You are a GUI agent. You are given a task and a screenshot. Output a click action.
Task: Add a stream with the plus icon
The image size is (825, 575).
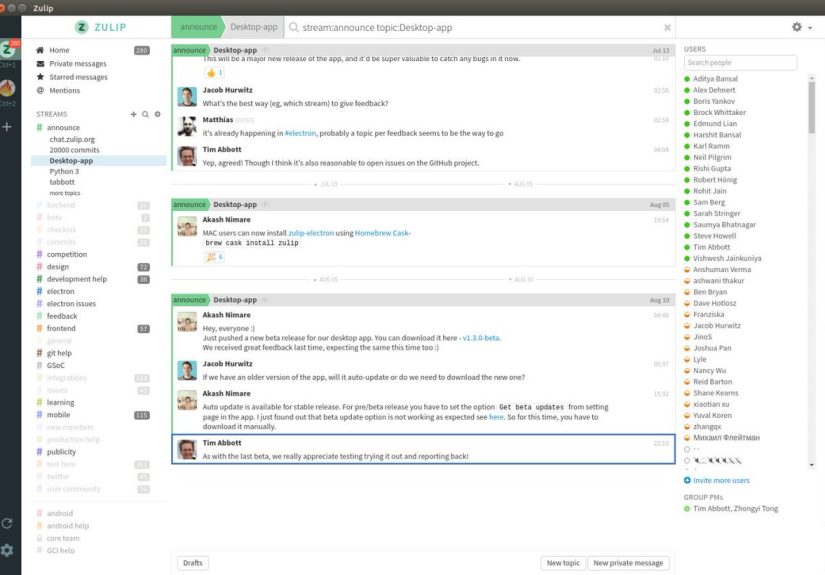(x=134, y=114)
